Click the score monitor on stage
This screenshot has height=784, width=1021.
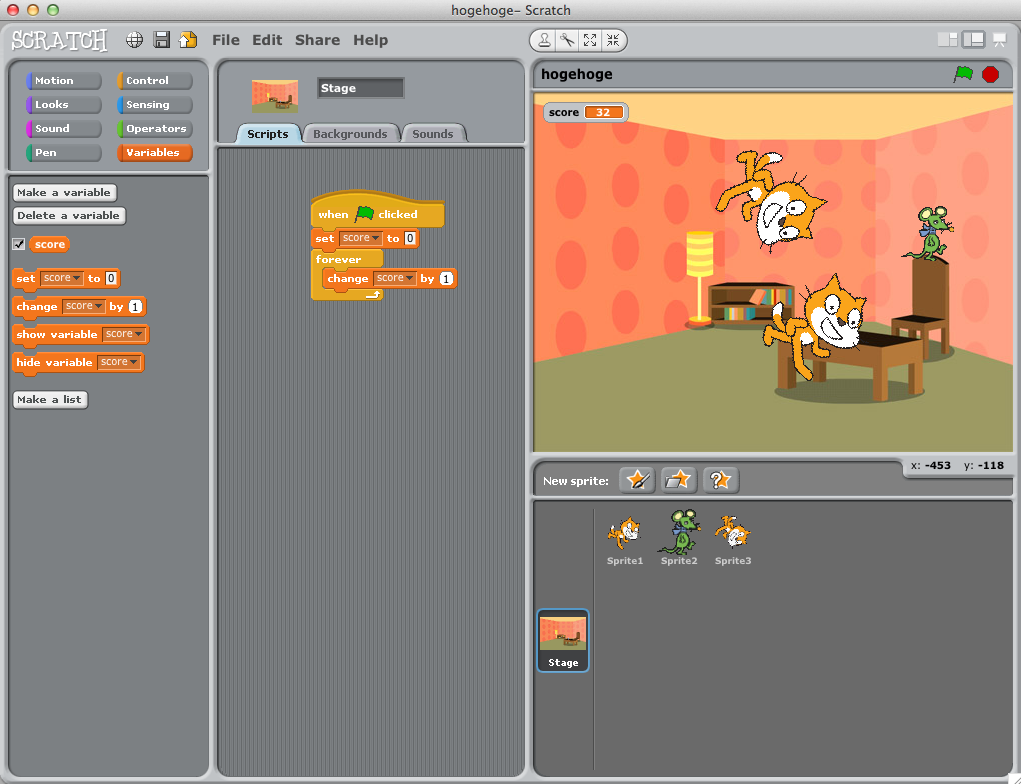585,112
